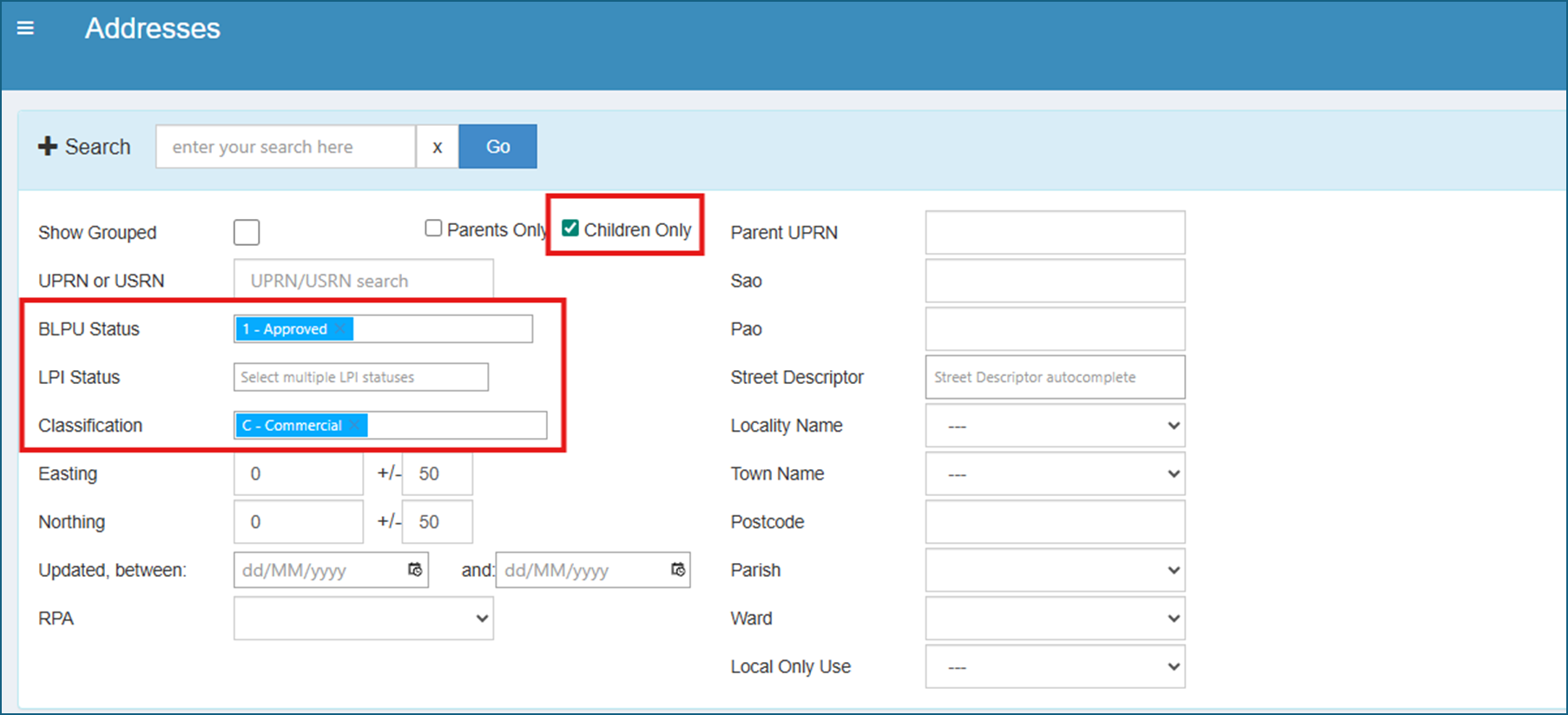1568x715 pixels.
Task: Clear the search box with x
Action: coord(437,147)
